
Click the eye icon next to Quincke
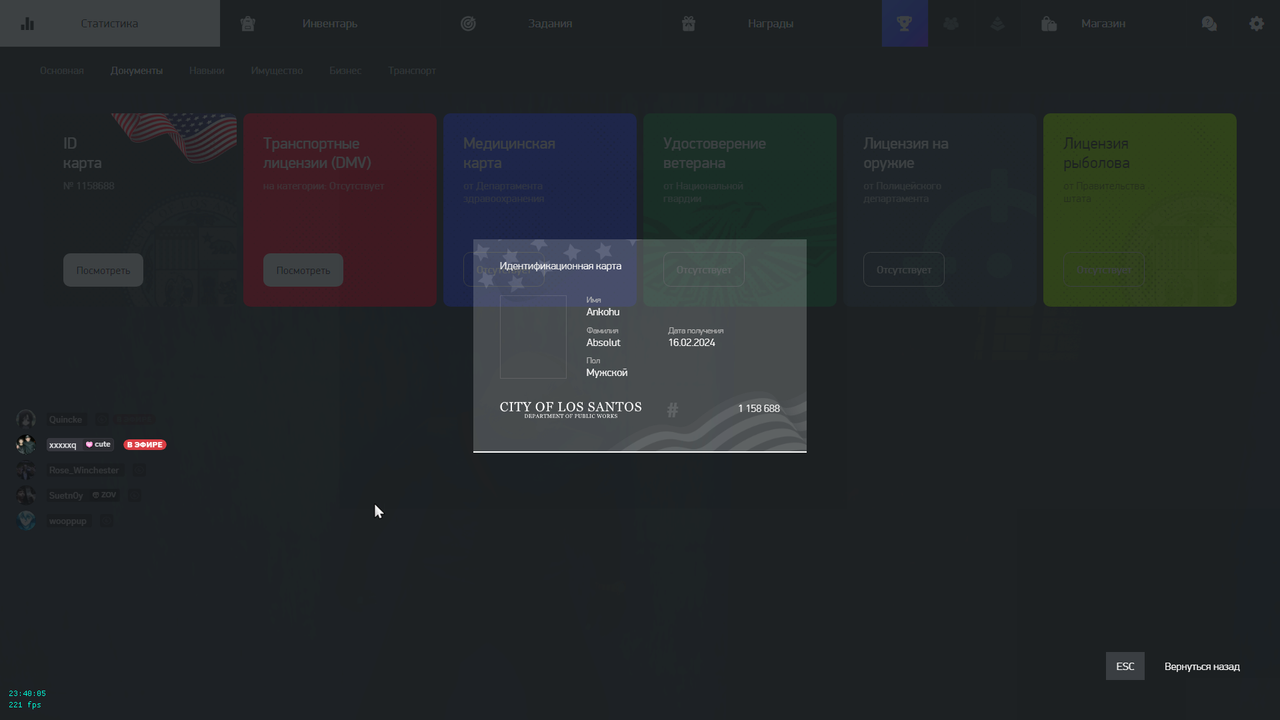(x=102, y=419)
